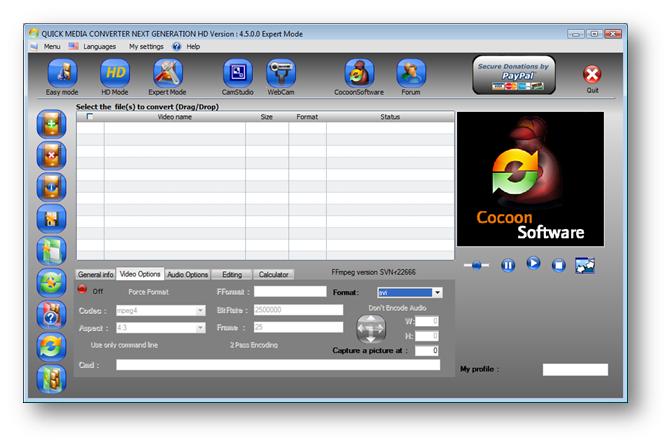Open the CocoonSoftware website icon
Screen dimensions: 672x446
coord(359,73)
